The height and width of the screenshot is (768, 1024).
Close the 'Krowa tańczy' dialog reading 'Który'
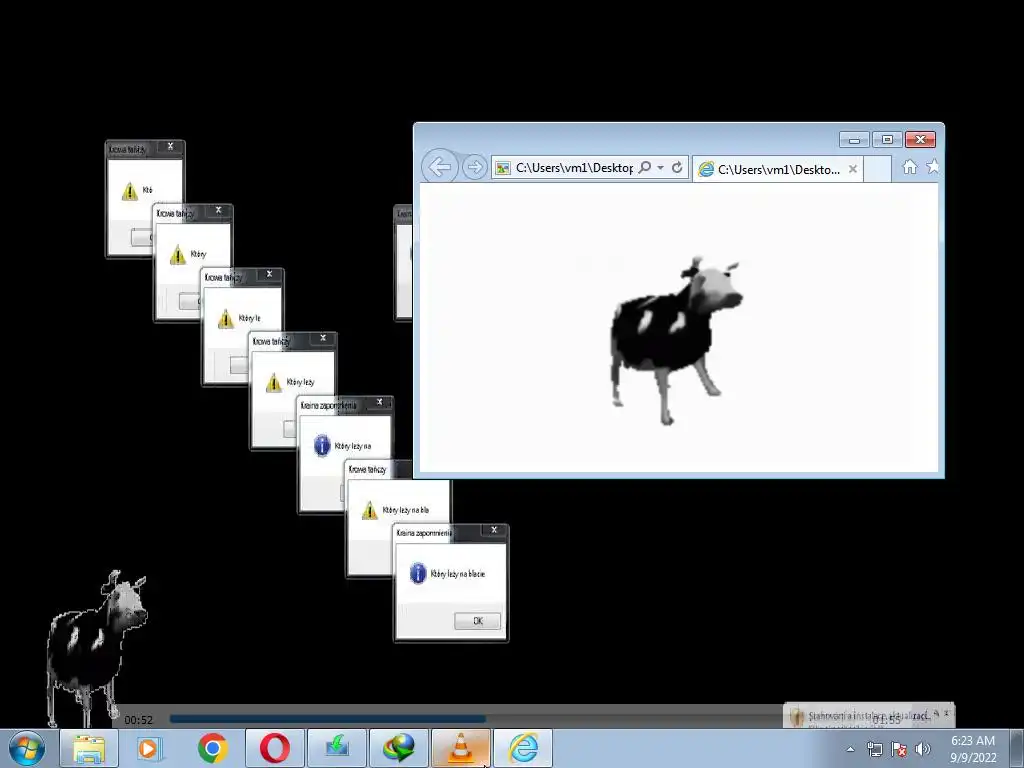click(219, 210)
